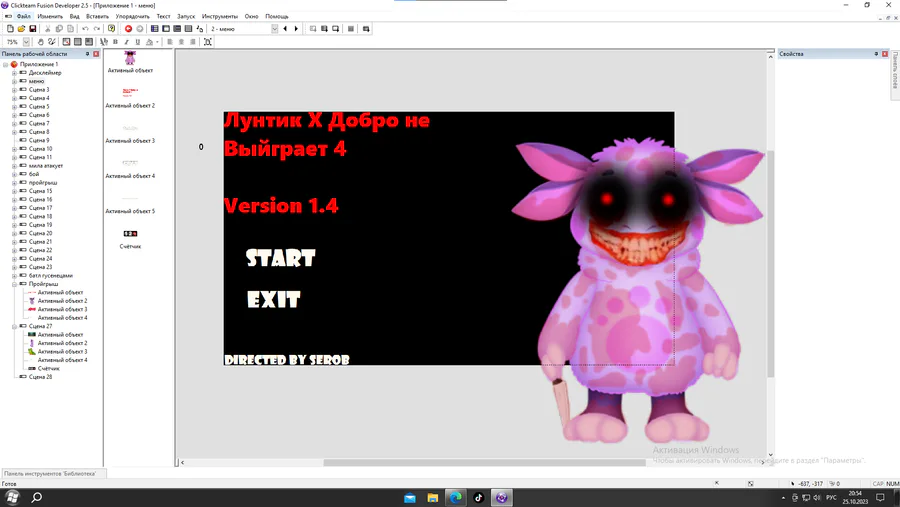Open the text color dropdown arrow

[x=157, y=42]
